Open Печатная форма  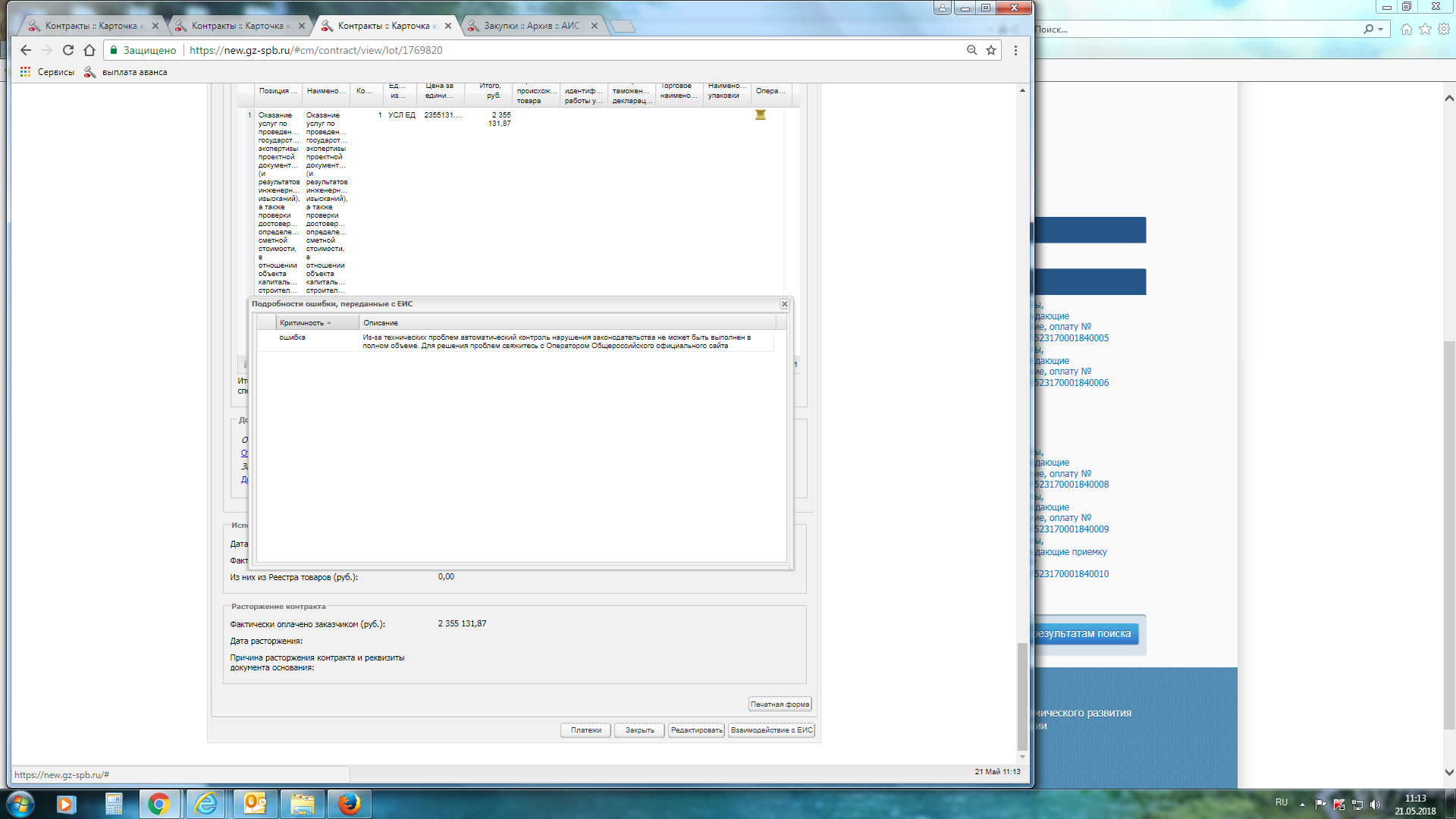[x=780, y=704]
